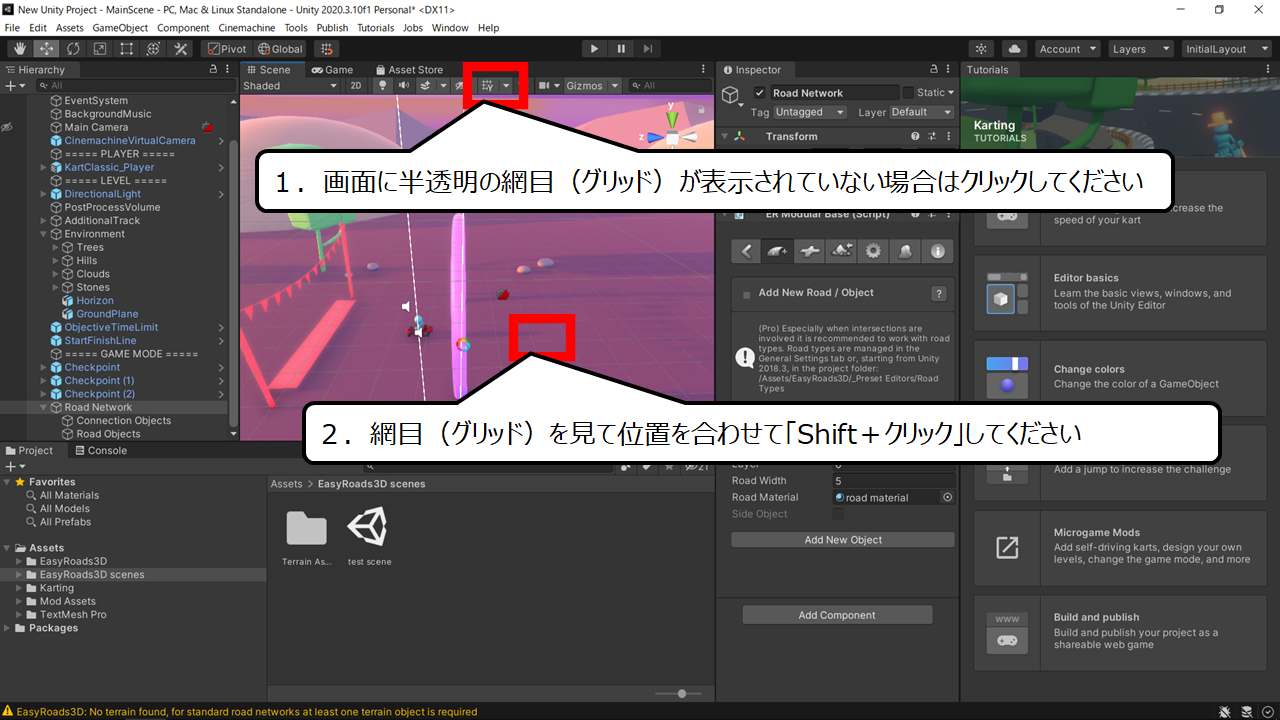Collapse the Transform component
This screenshot has width=1280, height=720.
(724, 136)
